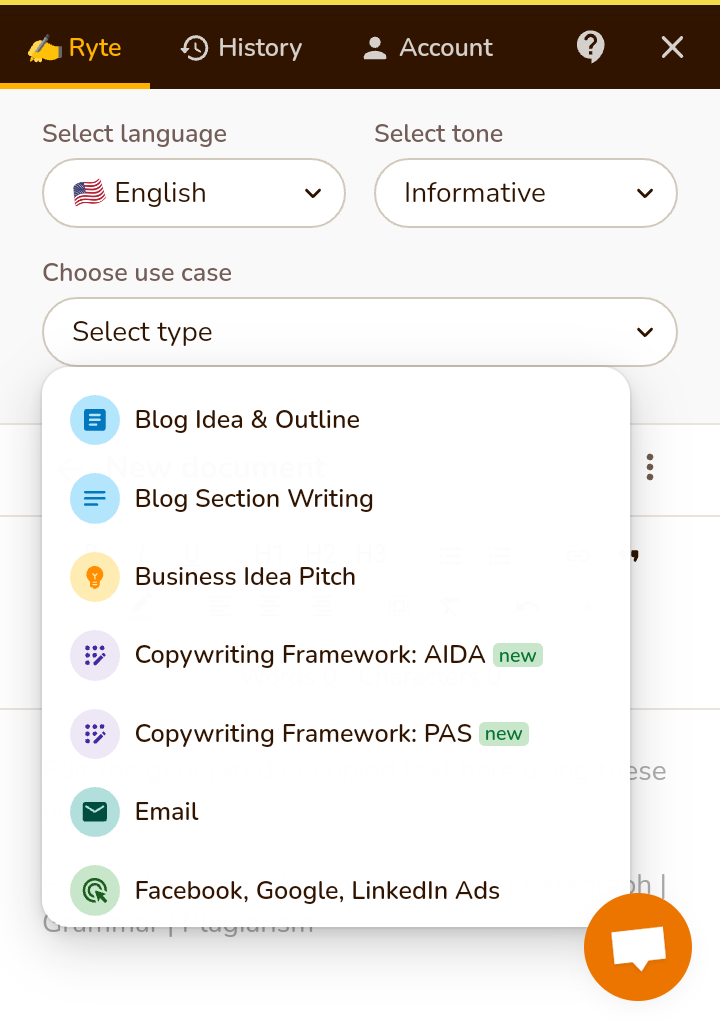Open the Select tone dropdown
Image resolution: width=720 pixels, height=1021 pixels.
tap(525, 193)
